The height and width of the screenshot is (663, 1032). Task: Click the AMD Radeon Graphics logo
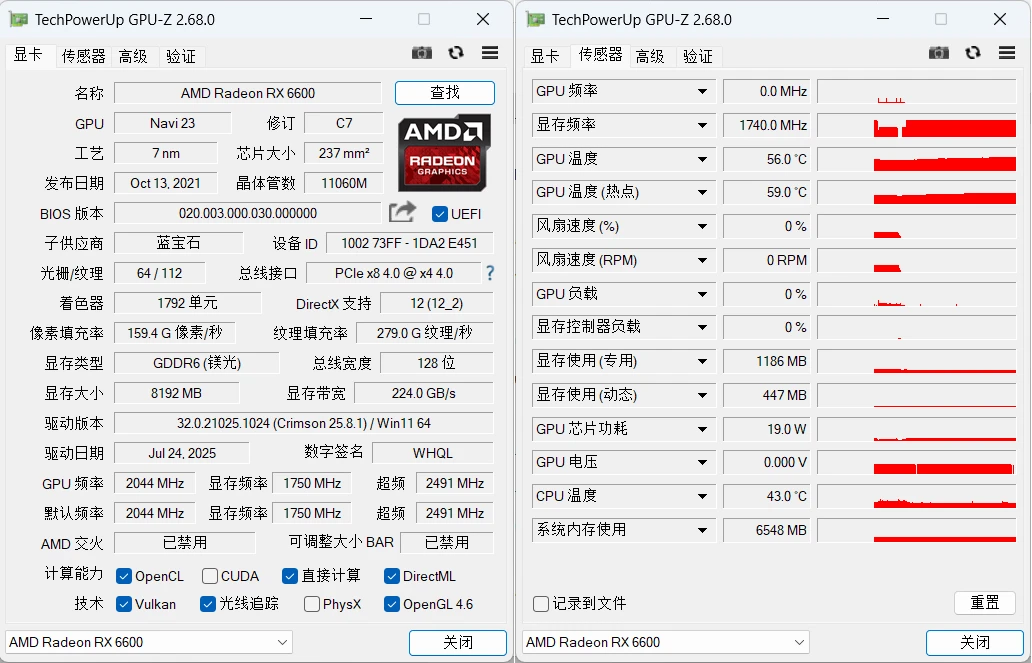pos(444,153)
